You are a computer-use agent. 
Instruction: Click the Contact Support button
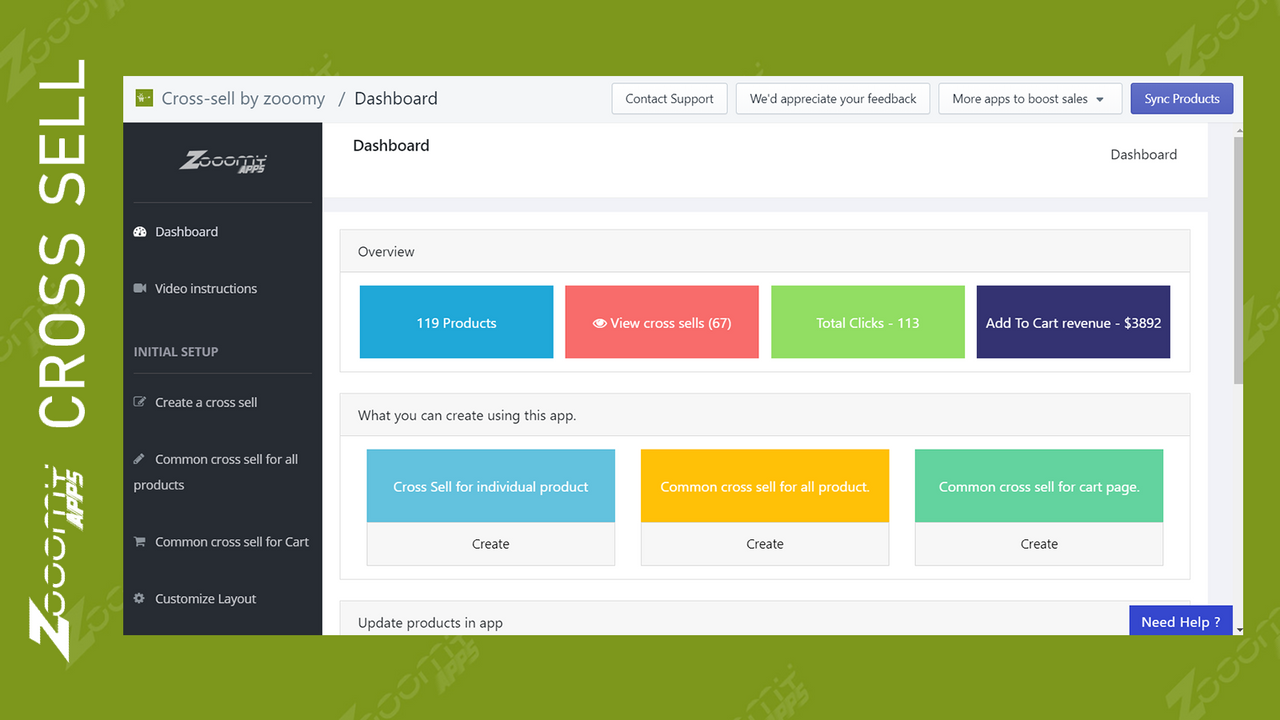669,99
